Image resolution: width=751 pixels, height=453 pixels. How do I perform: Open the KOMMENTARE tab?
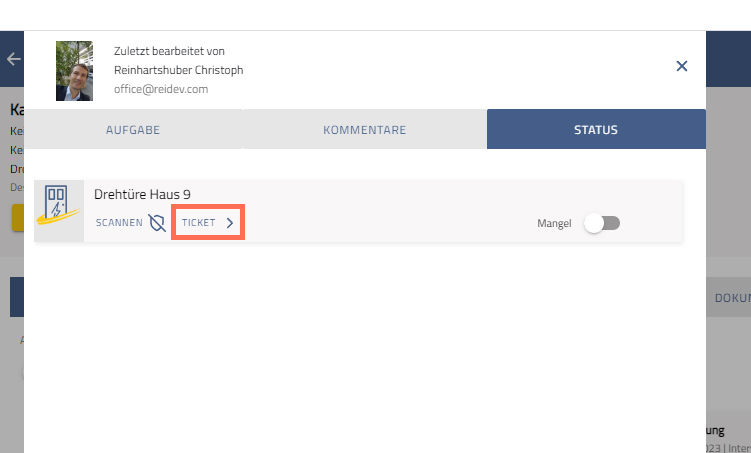[364, 130]
